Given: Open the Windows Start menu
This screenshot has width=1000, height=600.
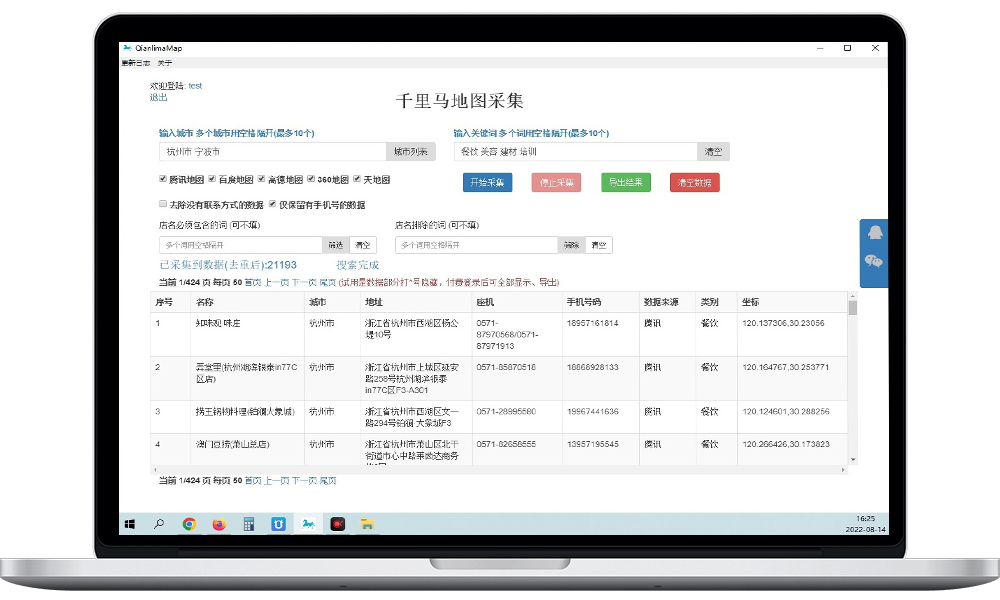Looking at the screenshot, I should coord(130,524).
